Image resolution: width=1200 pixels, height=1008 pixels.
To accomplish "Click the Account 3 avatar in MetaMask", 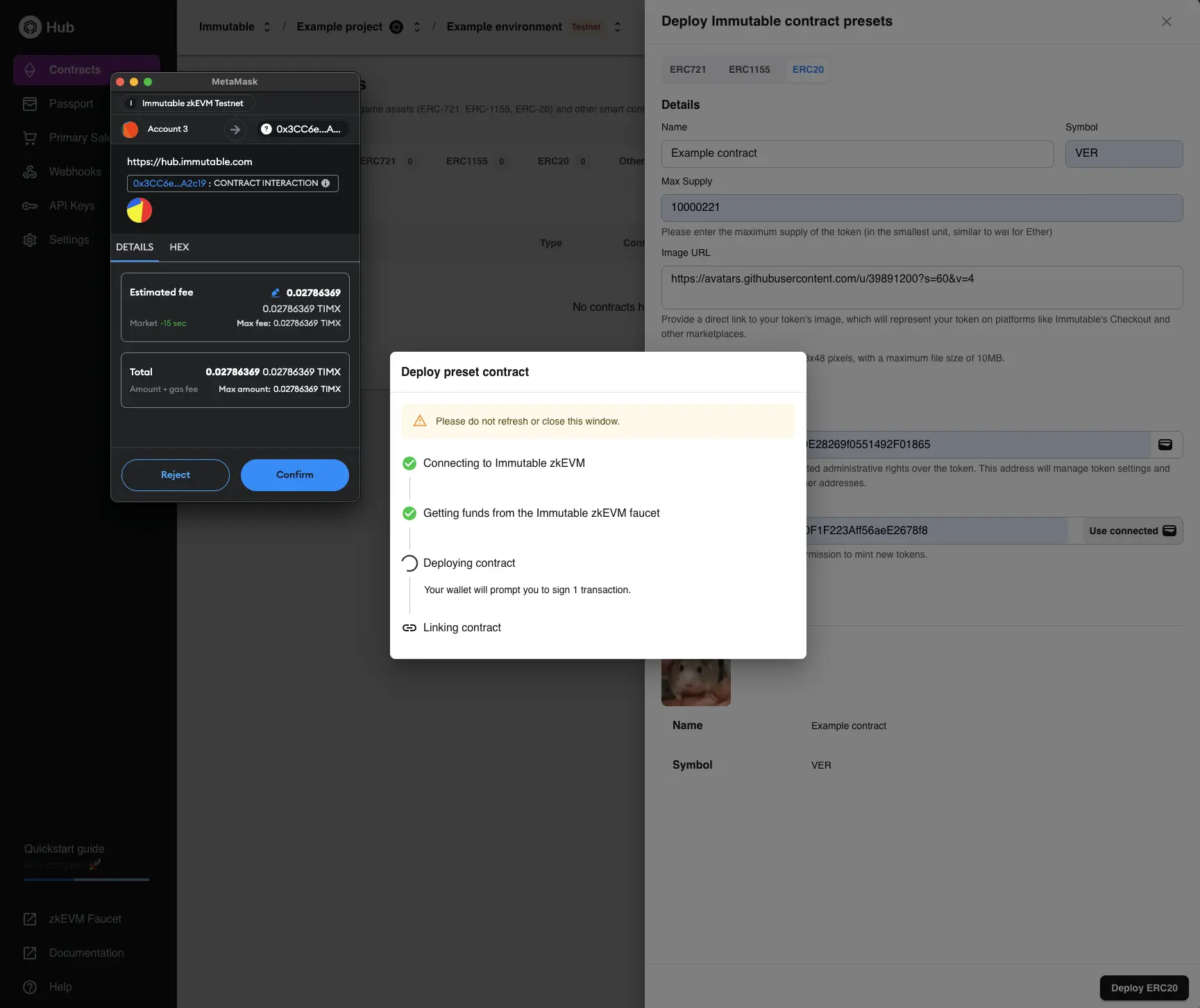I will point(130,129).
